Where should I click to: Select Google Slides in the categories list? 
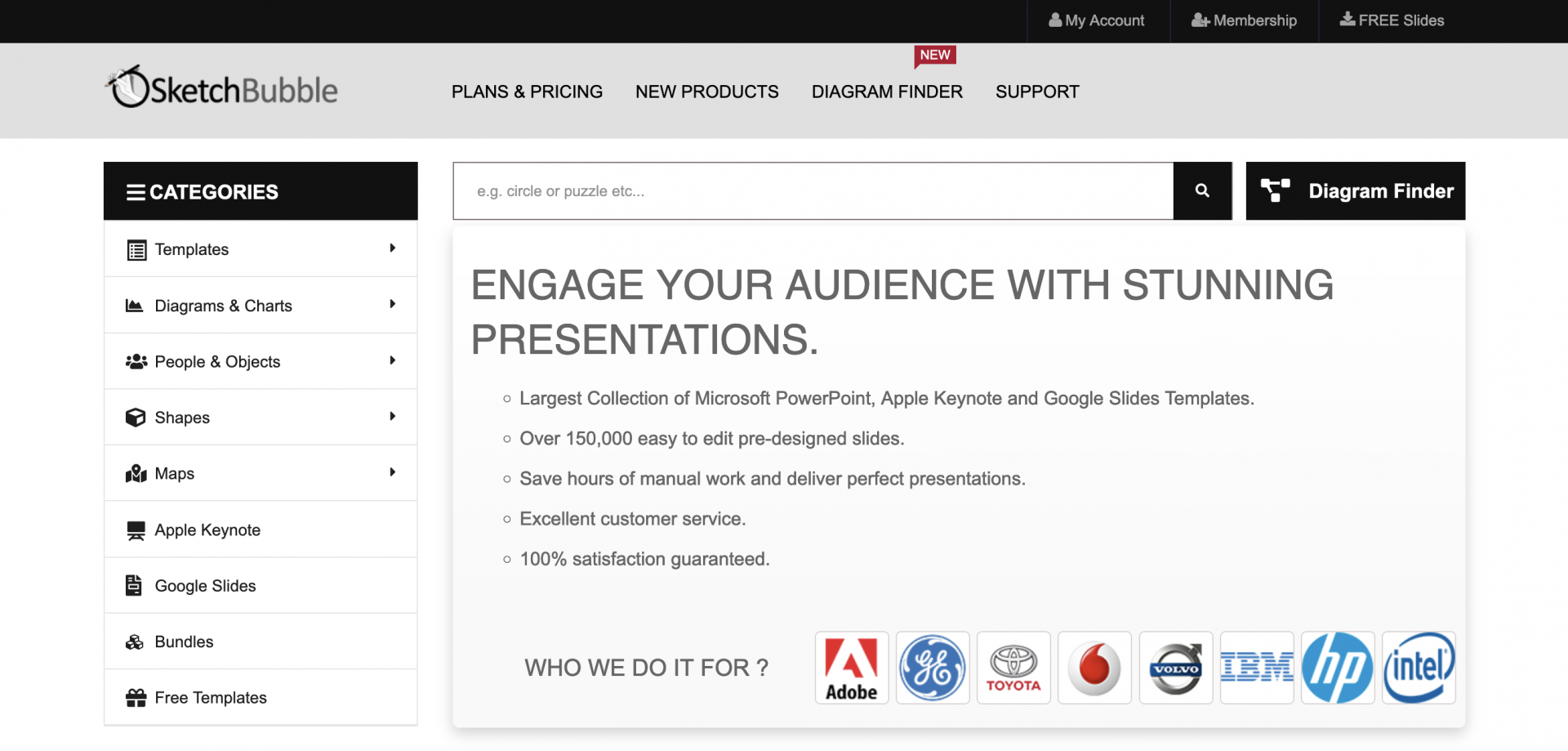[205, 586]
